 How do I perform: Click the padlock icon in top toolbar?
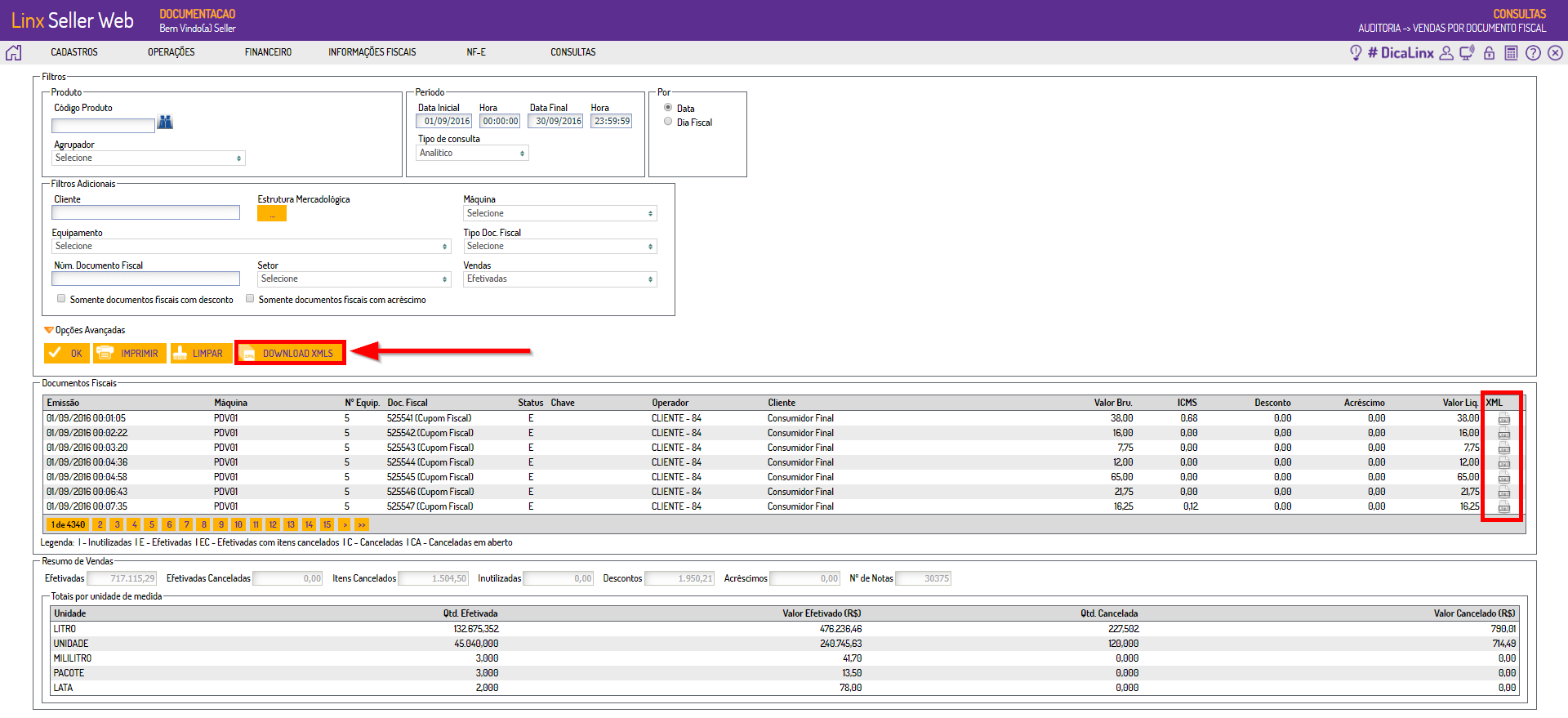(1489, 53)
